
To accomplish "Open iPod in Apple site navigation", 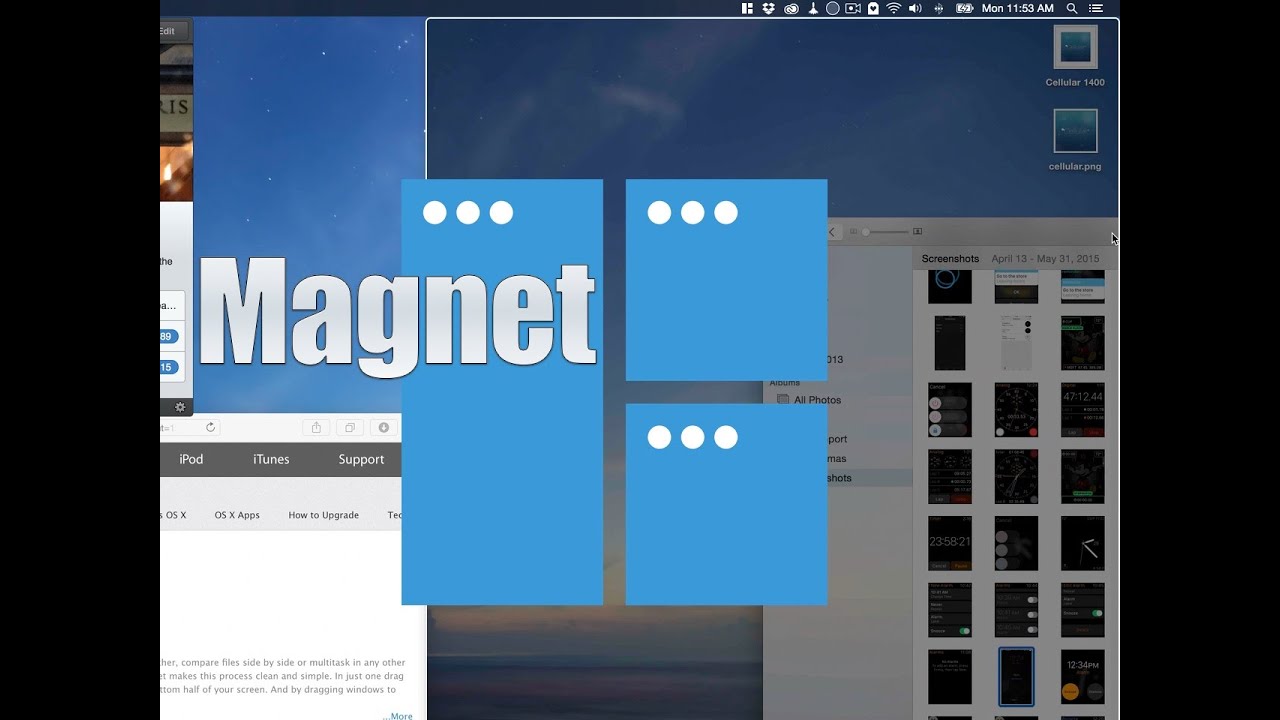I will 191,459.
